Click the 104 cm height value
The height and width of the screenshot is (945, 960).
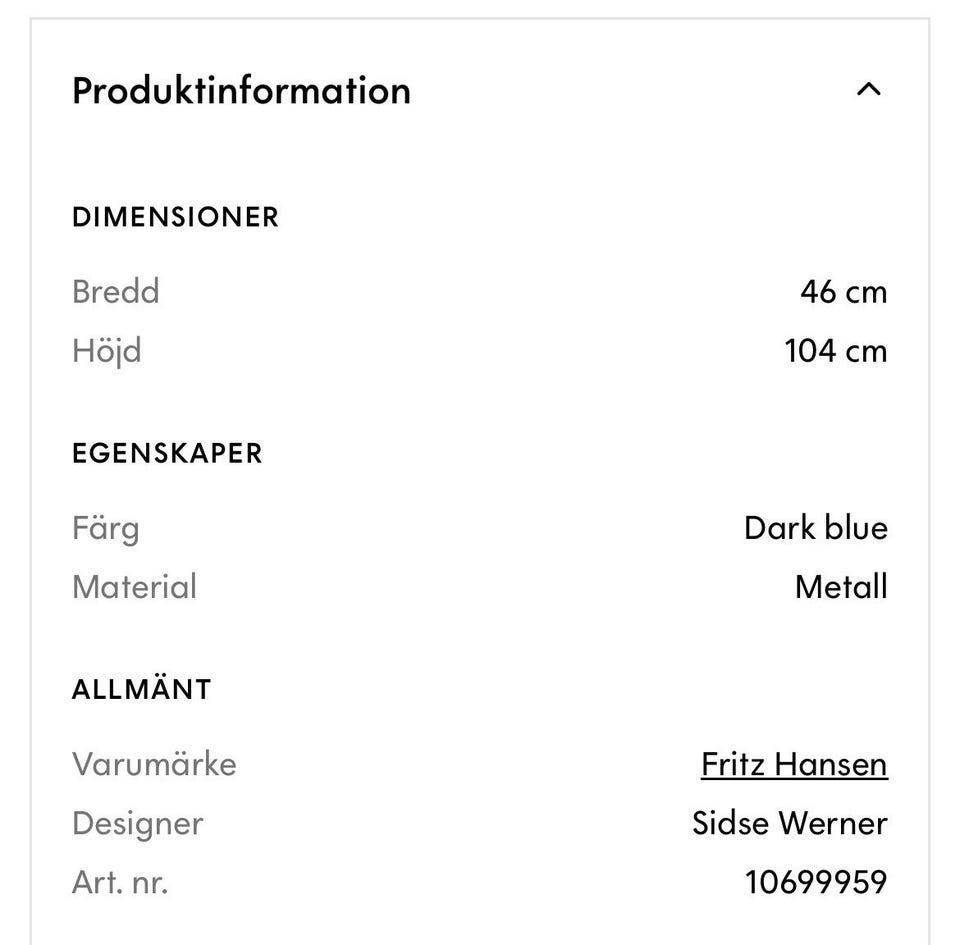(x=835, y=351)
